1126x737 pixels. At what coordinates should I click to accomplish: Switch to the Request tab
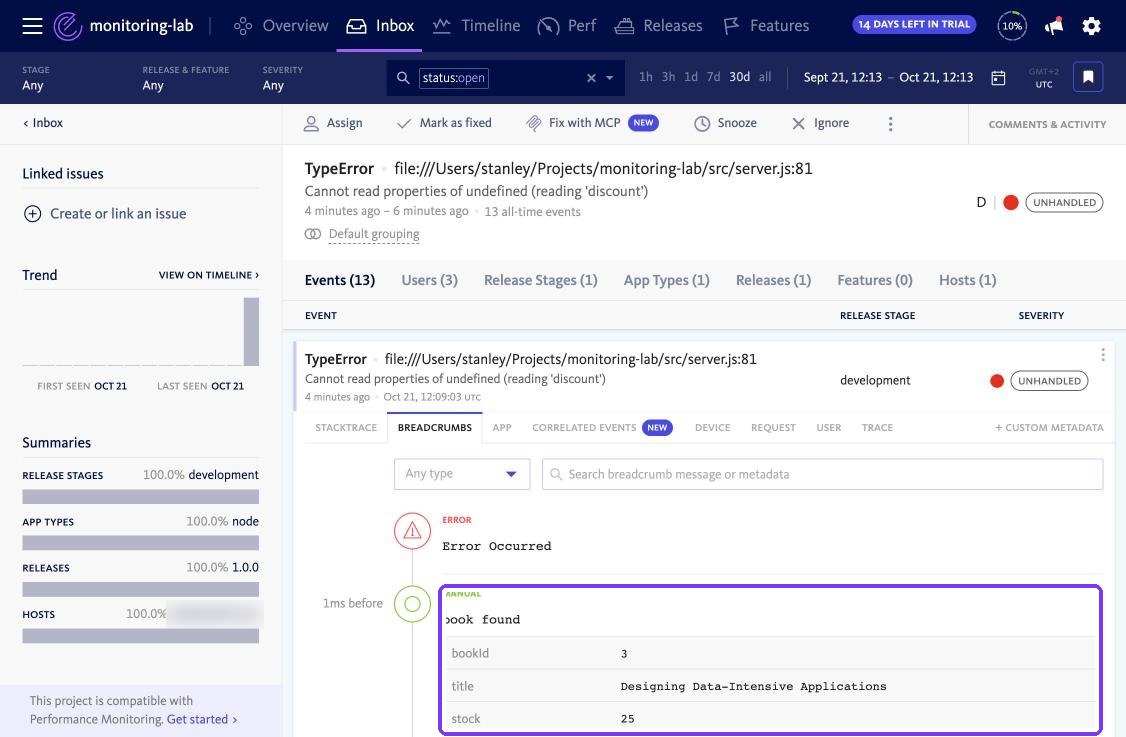[773, 427]
